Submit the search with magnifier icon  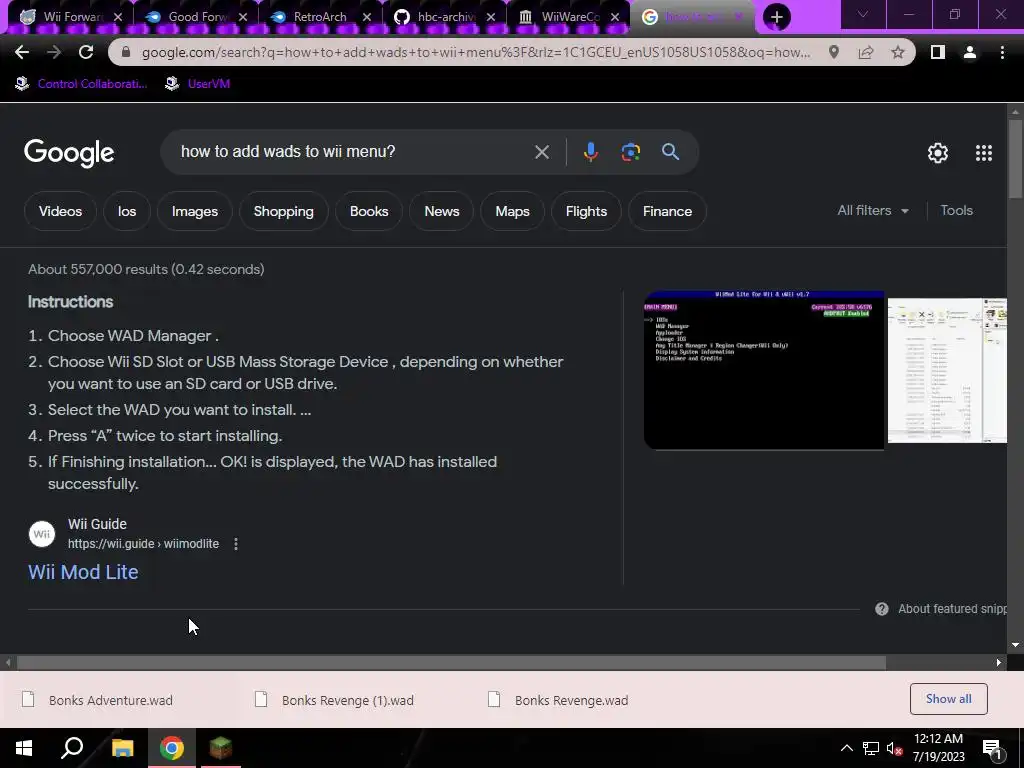[671, 152]
